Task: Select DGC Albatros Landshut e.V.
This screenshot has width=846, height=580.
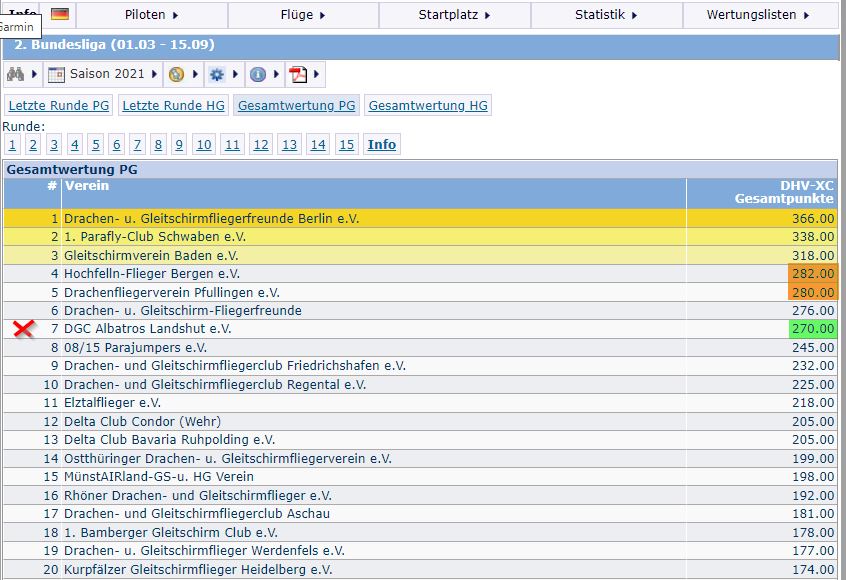Action: point(148,329)
